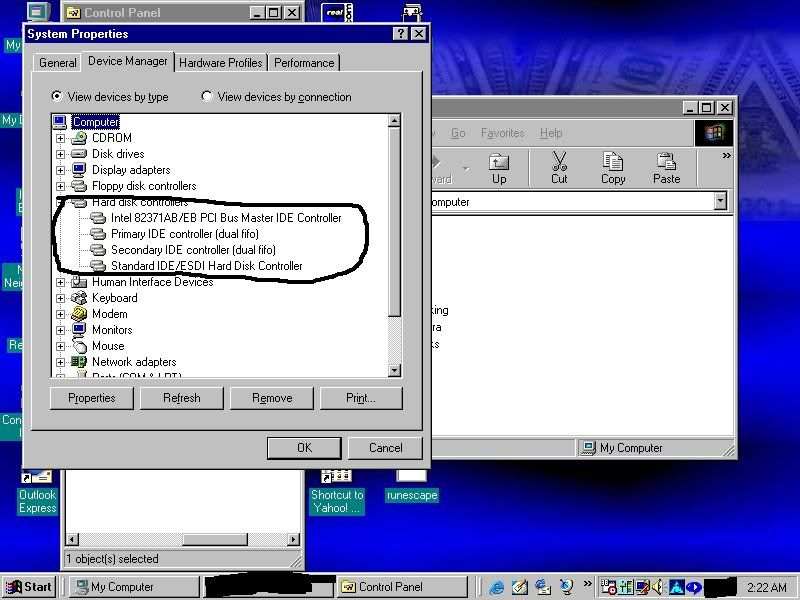This screenshot has width=800, height=600.
Task: Switch to the General tab
Action: (58, 63)
